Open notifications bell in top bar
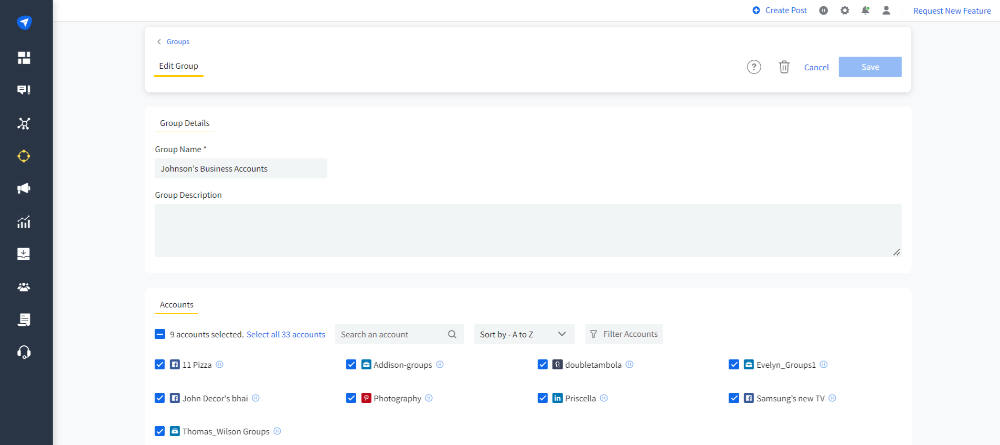 865,11
